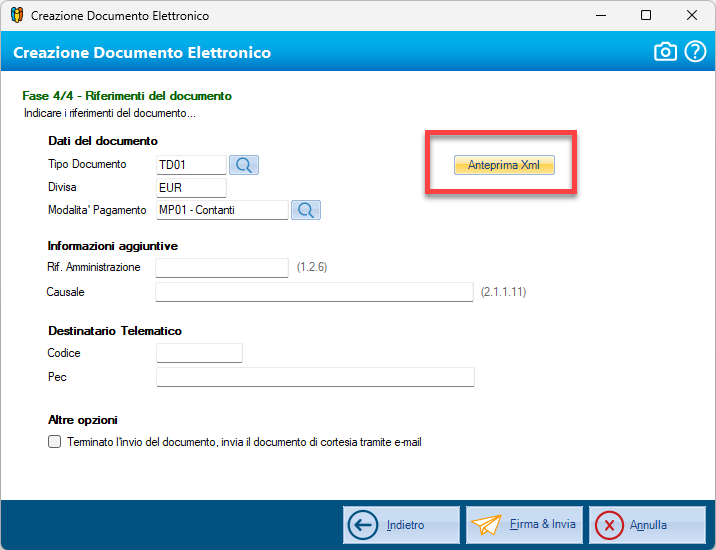Focus the Codice destinatario field
Screen dimensions: 716x550
(199, 353)
